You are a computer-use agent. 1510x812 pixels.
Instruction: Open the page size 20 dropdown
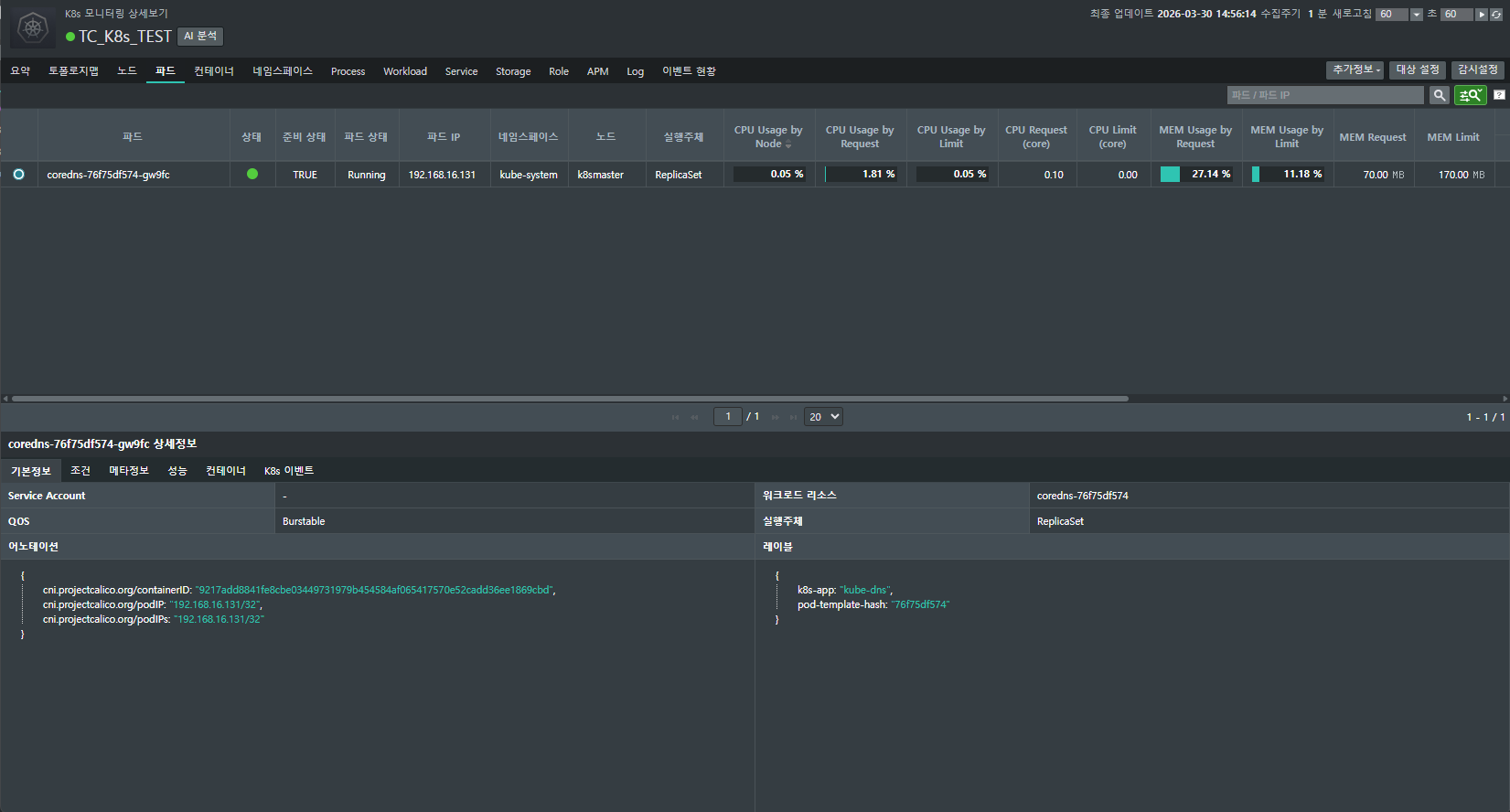pyautogui.click(x=823, y=417)
